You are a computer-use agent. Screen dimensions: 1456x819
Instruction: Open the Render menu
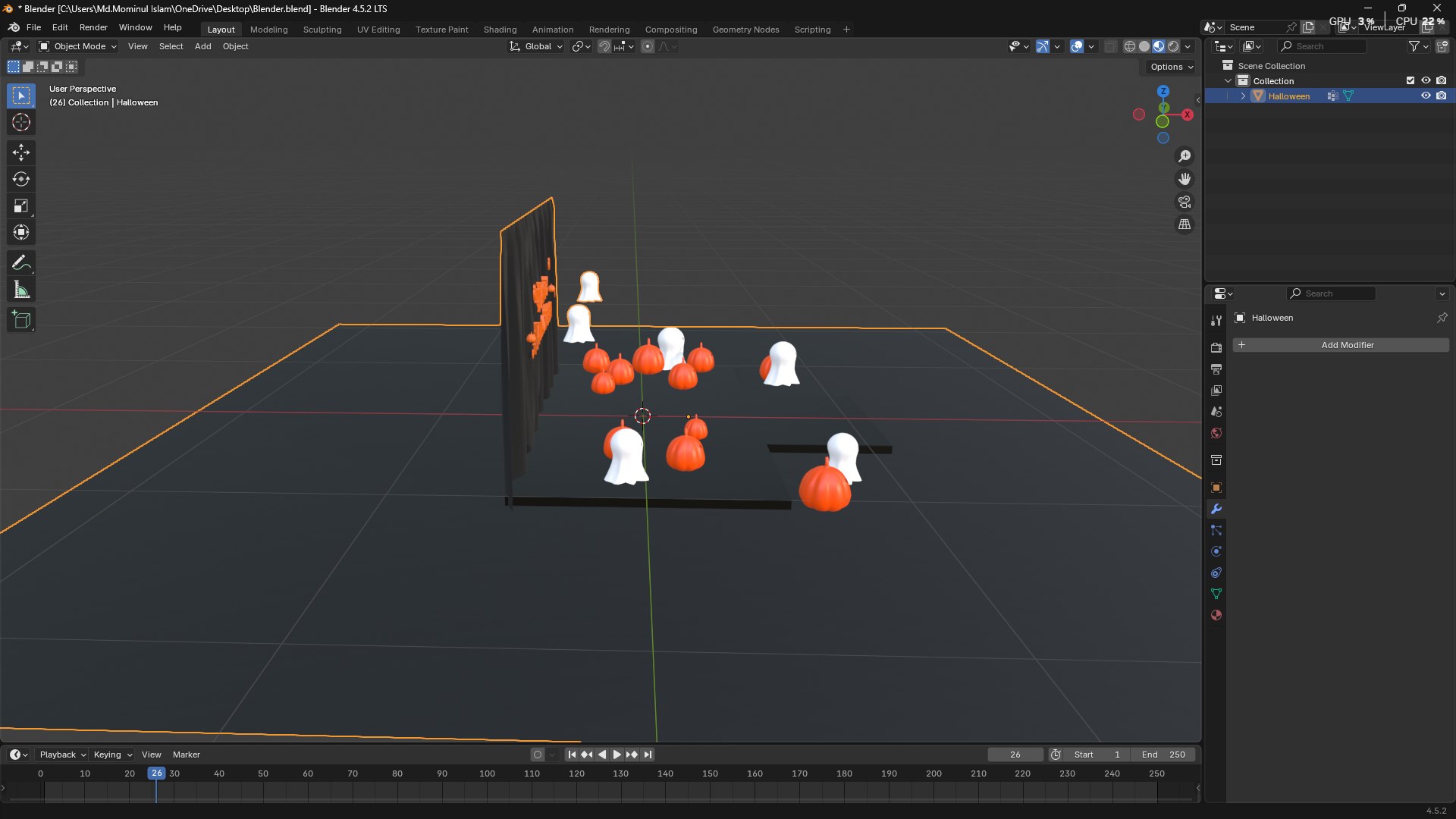click(x=93, y=27)
